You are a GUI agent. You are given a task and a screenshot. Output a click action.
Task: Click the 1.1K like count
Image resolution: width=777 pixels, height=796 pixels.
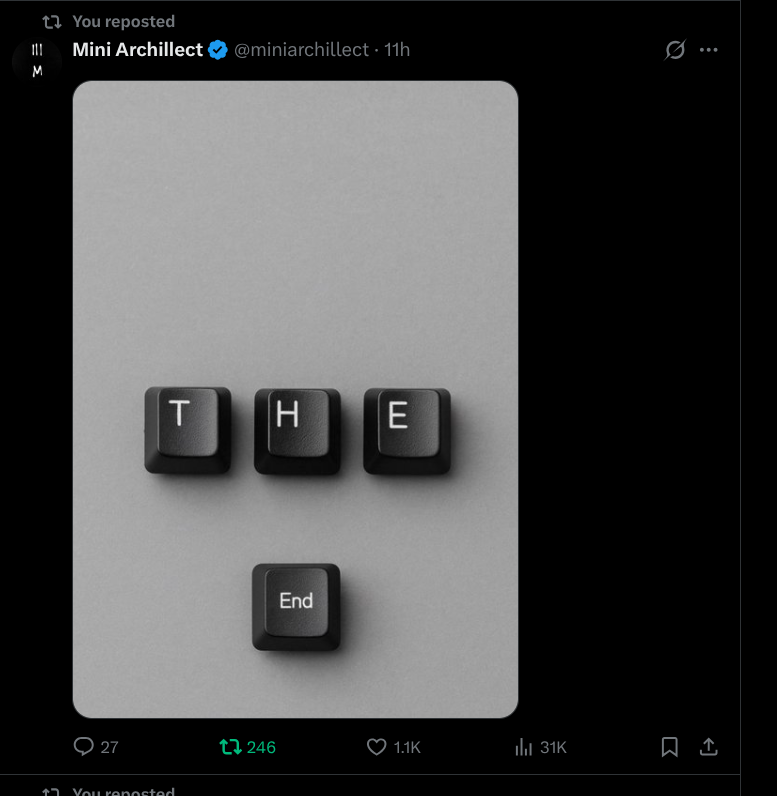(x=407, y=747)
